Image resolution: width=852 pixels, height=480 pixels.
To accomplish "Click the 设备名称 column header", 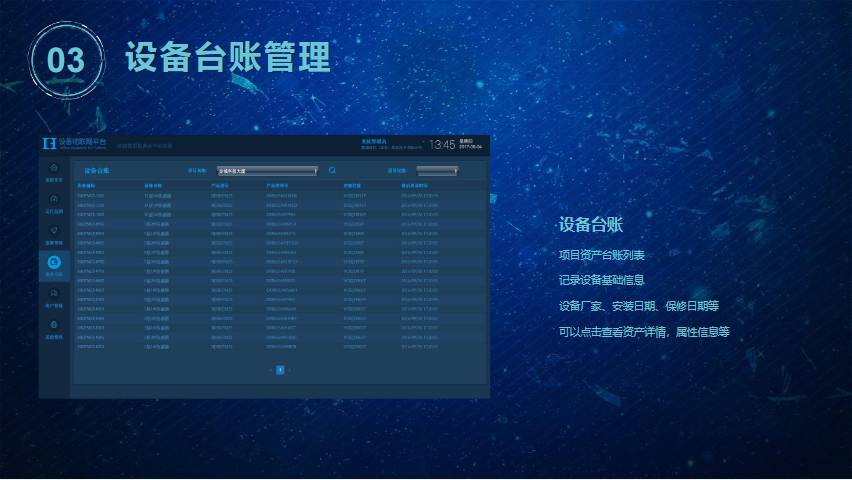I will 154,186.
